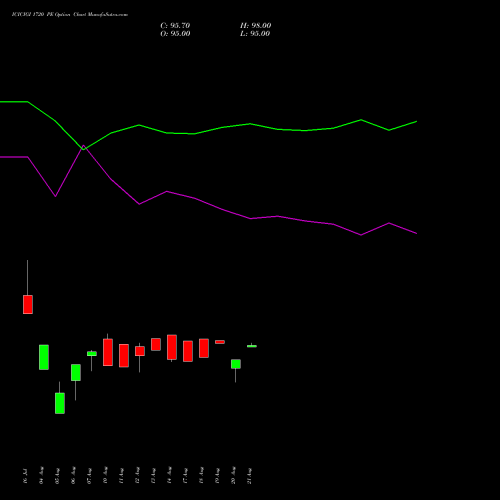
Task: Click the 20 Aug date label
Action: [x=233, y=476]
